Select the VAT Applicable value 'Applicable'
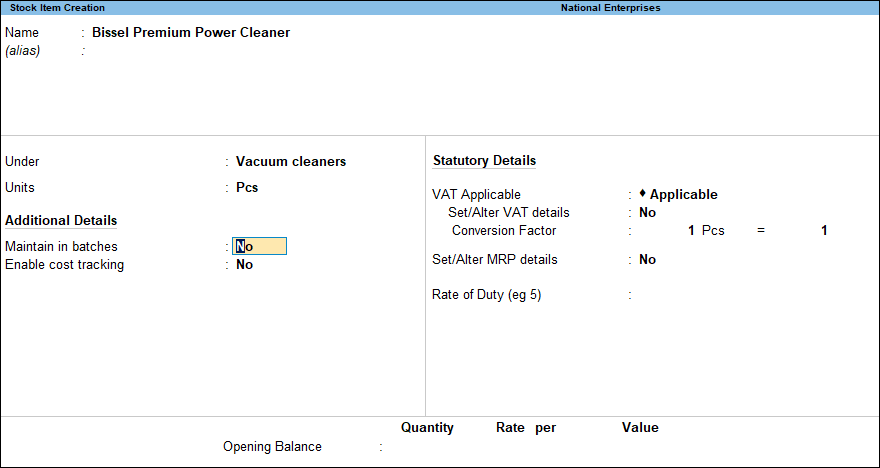This screenshot has height=468, width=880. coord(679,195)
